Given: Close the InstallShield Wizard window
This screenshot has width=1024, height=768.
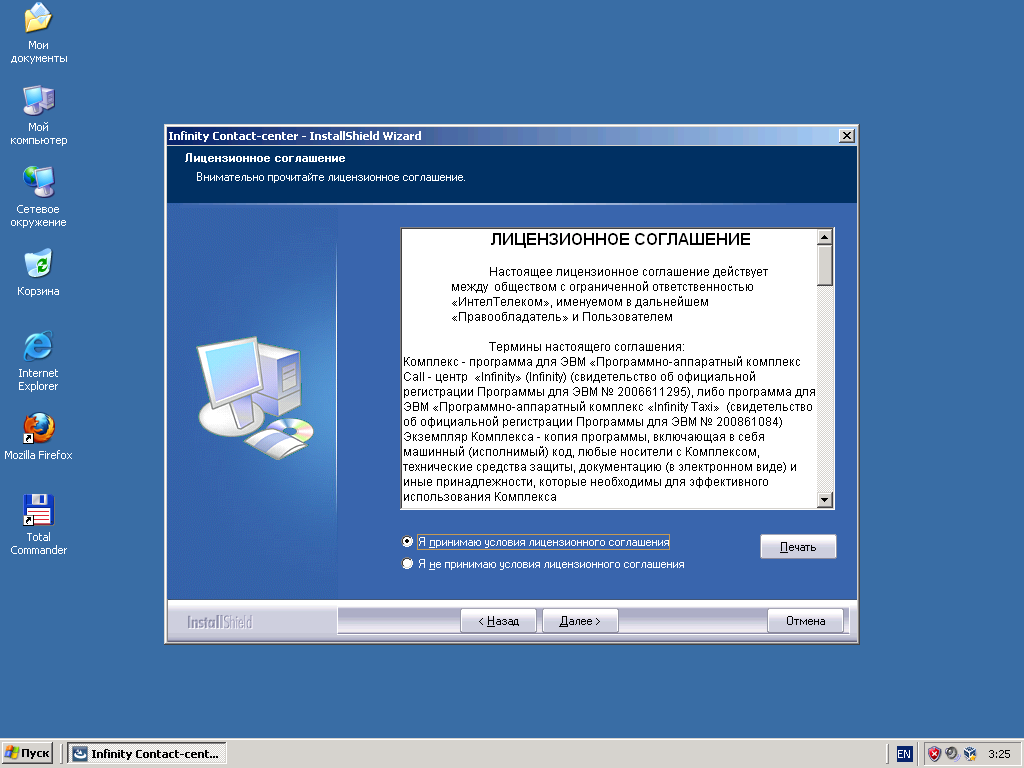Looking at the screenshot, I should coord(846,135).
